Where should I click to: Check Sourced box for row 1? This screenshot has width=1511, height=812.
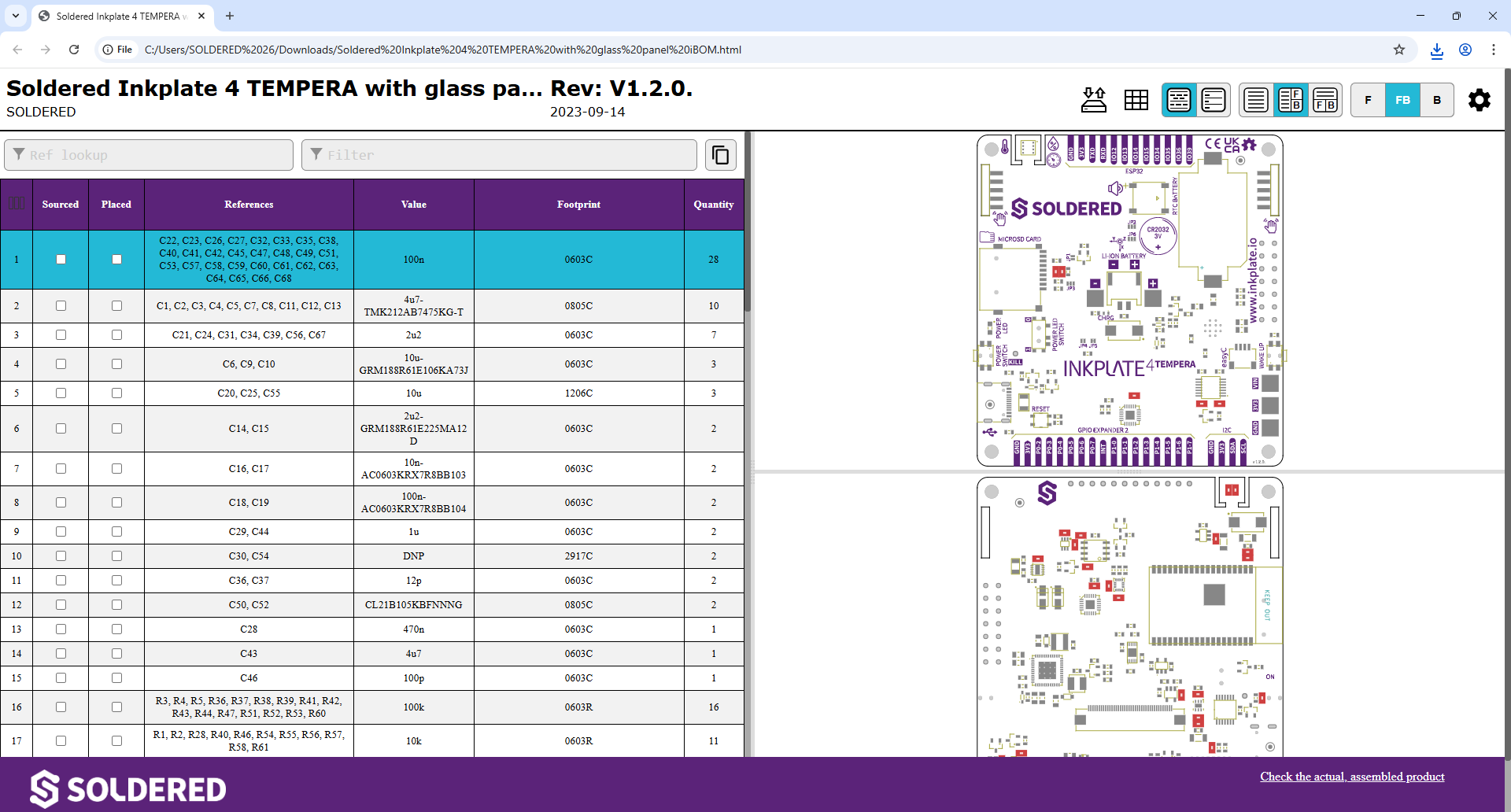click(61, 260)
